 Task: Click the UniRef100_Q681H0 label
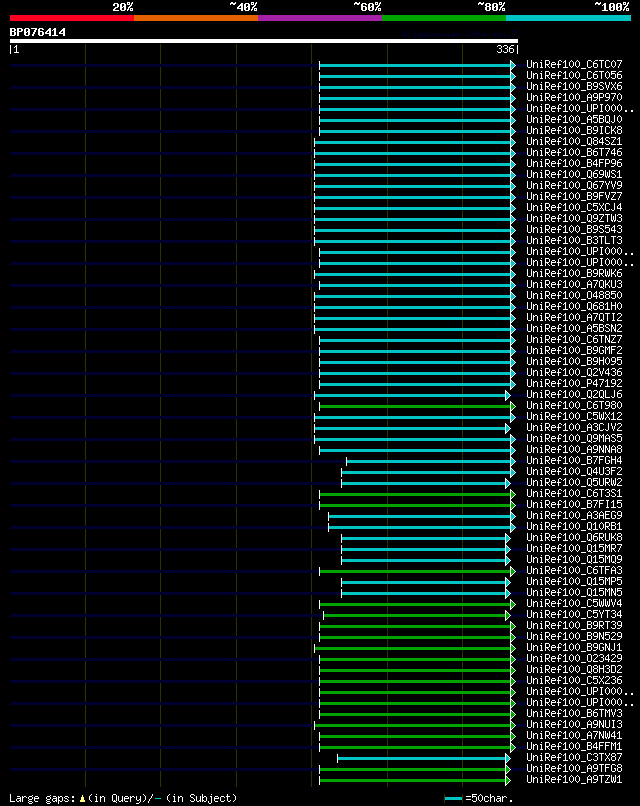tap(574, 306)
